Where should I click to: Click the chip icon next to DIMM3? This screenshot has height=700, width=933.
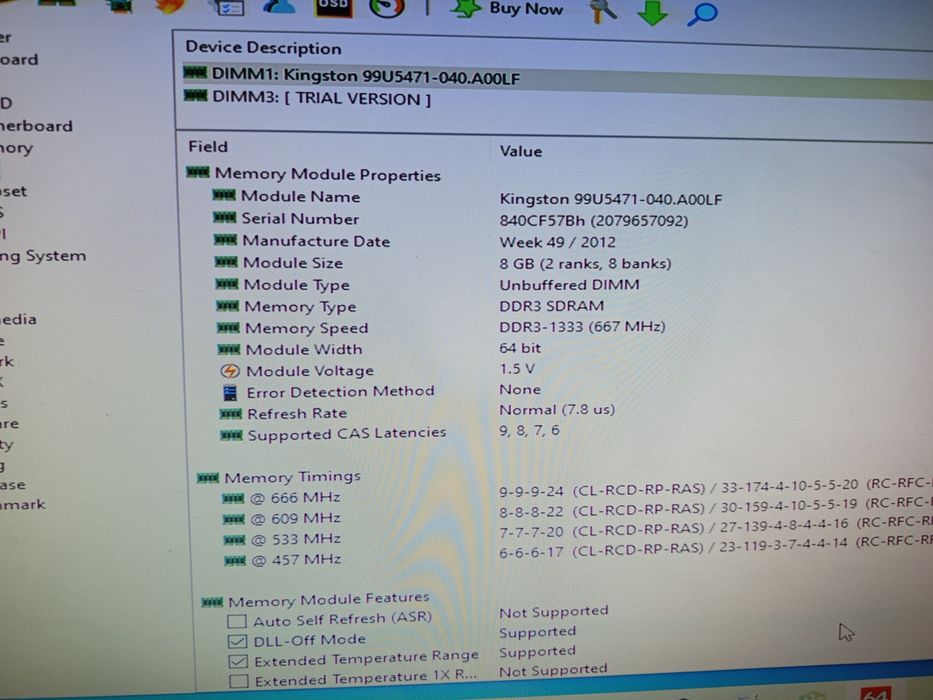(x=195, y=95)
